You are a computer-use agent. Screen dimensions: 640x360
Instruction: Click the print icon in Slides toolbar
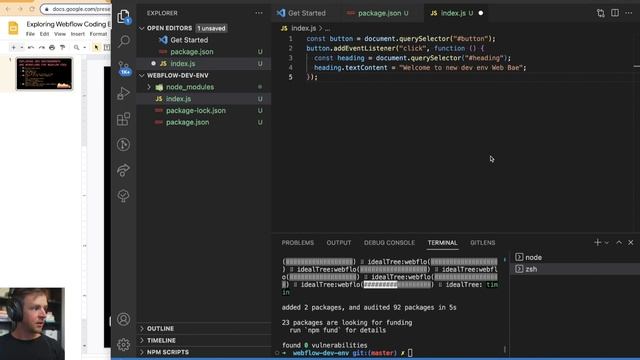[x=52, y=48]
